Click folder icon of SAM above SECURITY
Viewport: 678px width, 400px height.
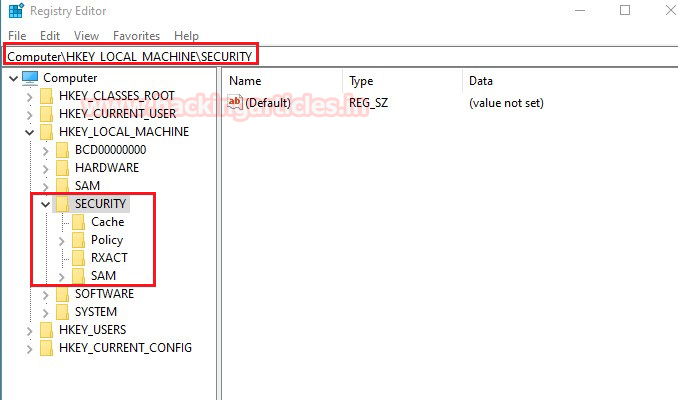[62, 186]
